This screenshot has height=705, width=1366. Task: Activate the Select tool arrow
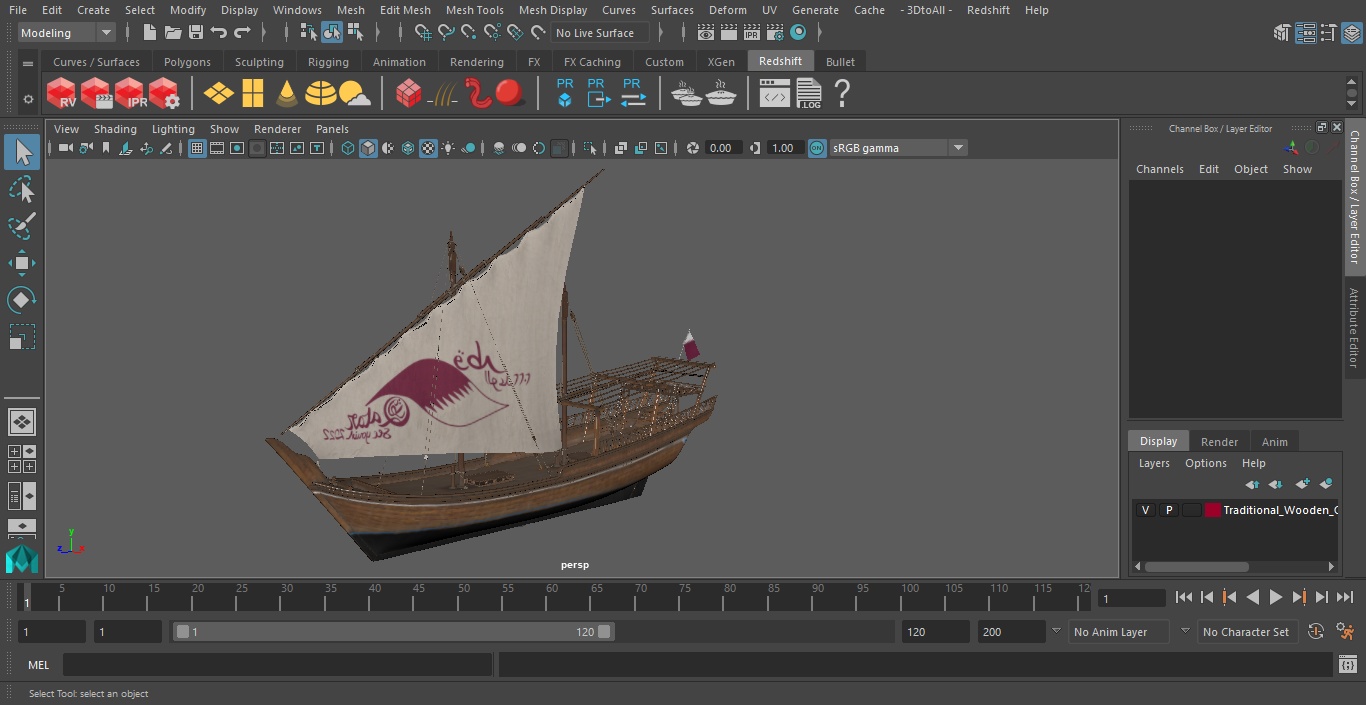tap(21, 152)
